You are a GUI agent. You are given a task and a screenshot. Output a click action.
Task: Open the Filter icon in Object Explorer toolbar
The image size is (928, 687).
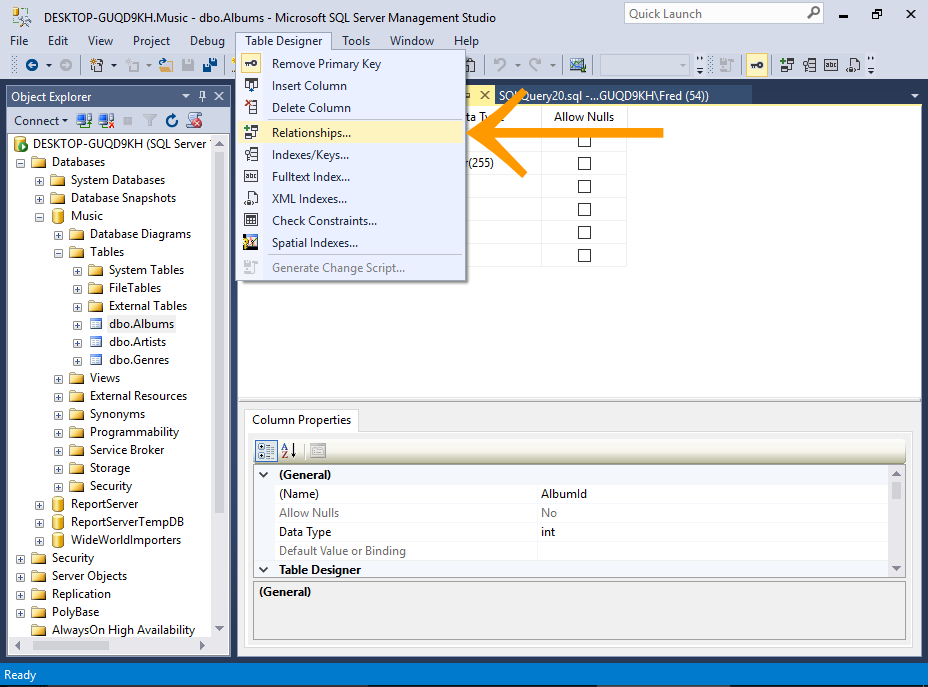[x=149, y=120]
